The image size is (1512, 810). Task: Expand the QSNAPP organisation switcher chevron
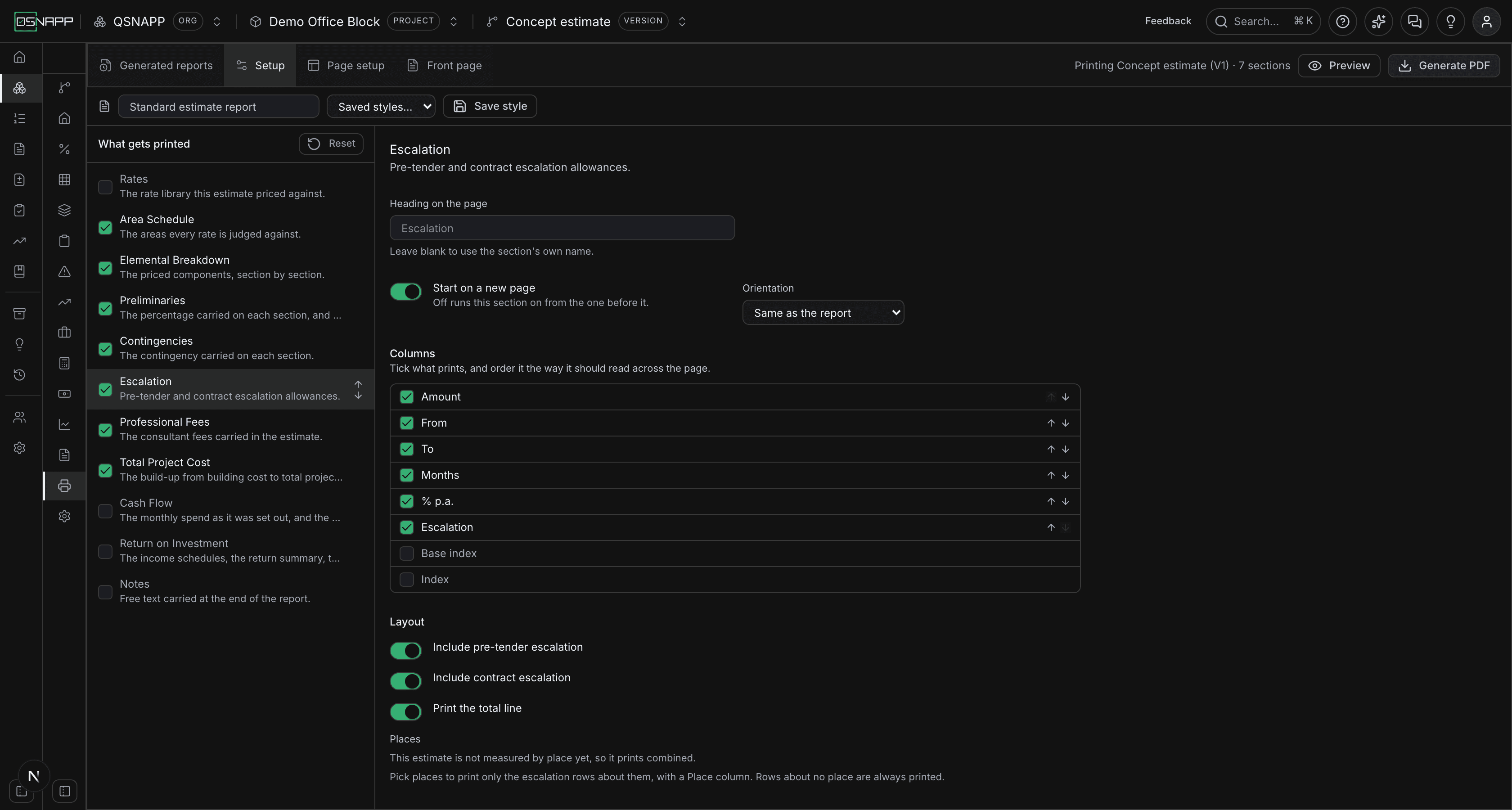pos(216,22)
